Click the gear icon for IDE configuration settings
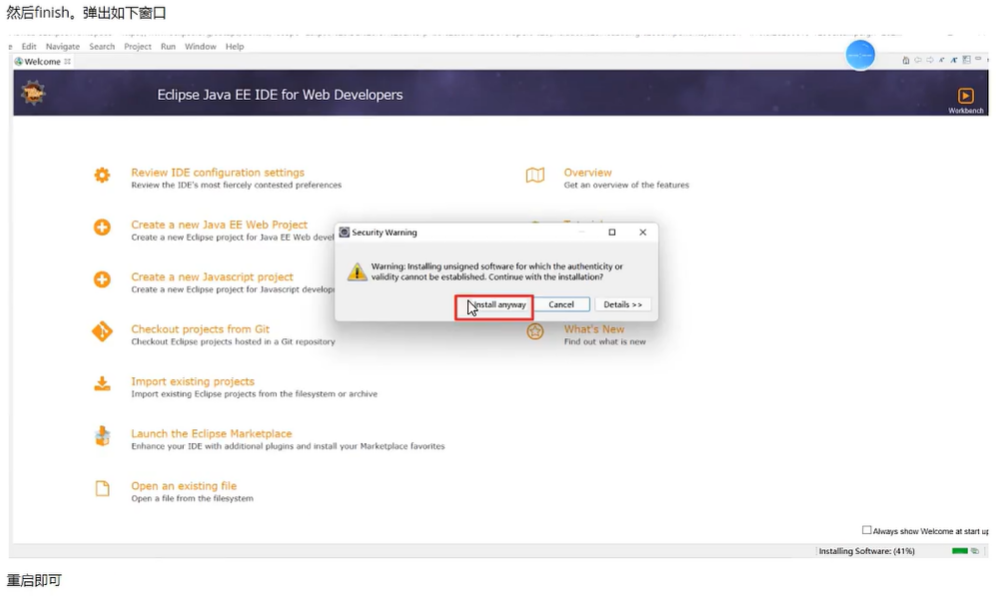The height and width of the screenshot is (596, 996). click(102, 175)
